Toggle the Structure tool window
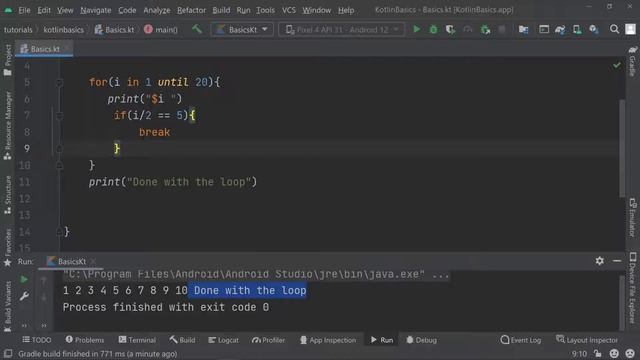Screen dimensions: 640x360 8,195
